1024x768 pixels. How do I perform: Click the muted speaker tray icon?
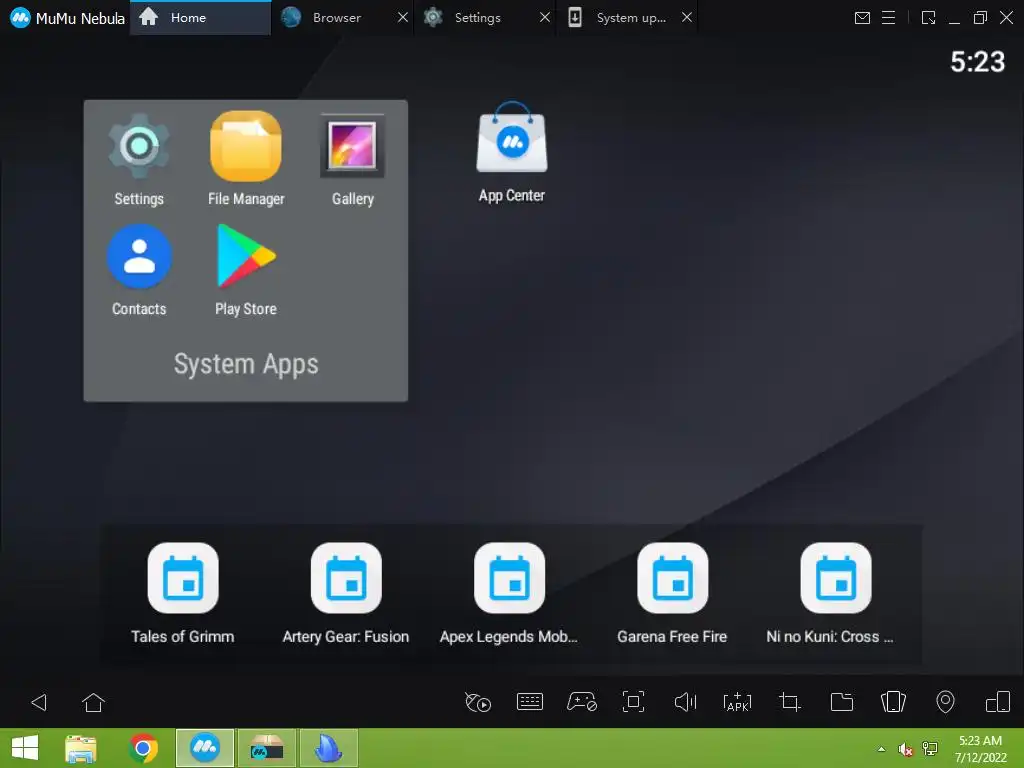(x=905, y=749)
